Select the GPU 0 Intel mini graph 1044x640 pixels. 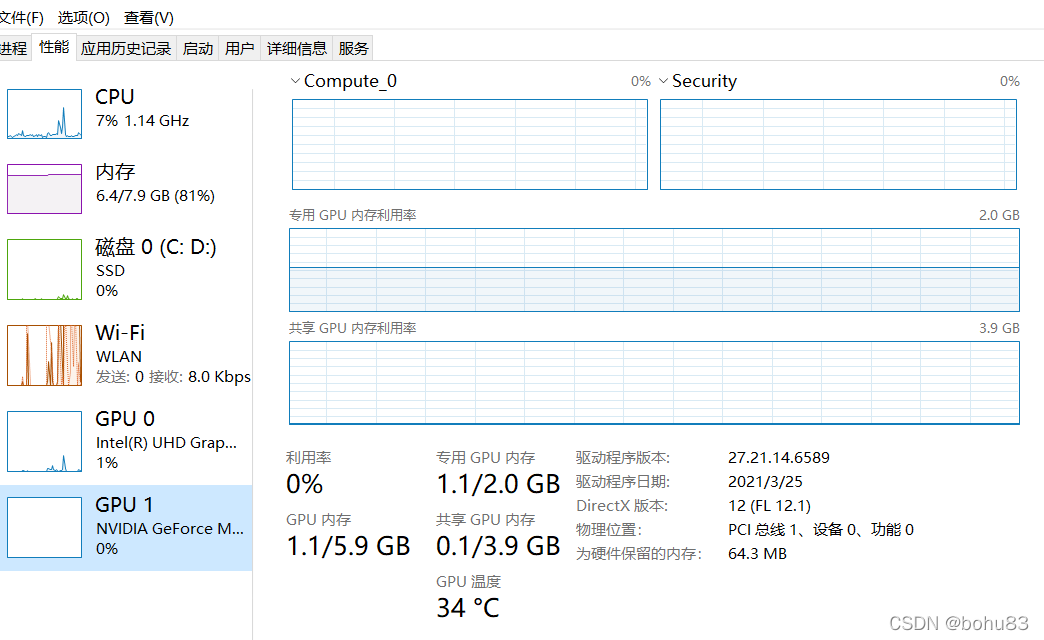(x=44, y=441)
